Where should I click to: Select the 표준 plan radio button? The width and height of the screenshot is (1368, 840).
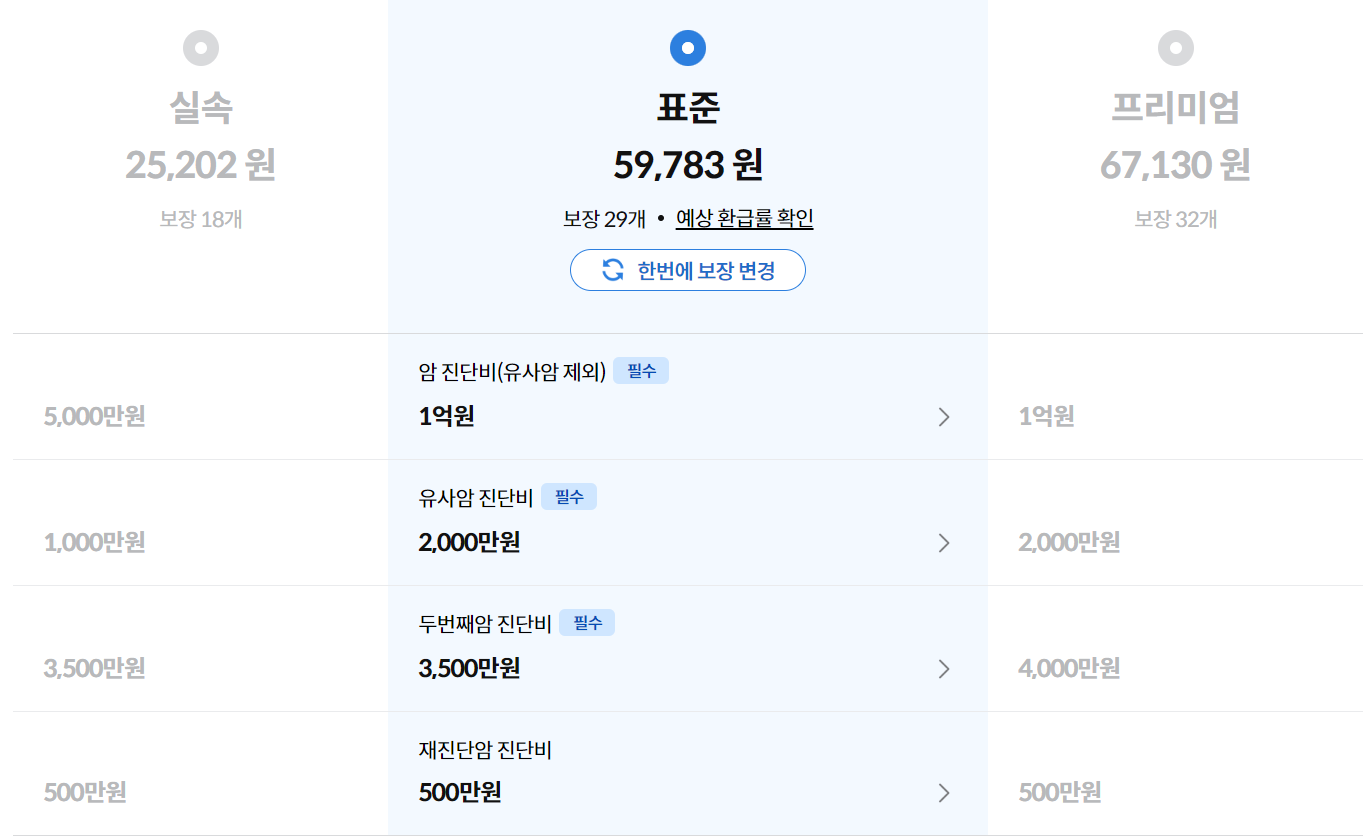coord(687,47)
